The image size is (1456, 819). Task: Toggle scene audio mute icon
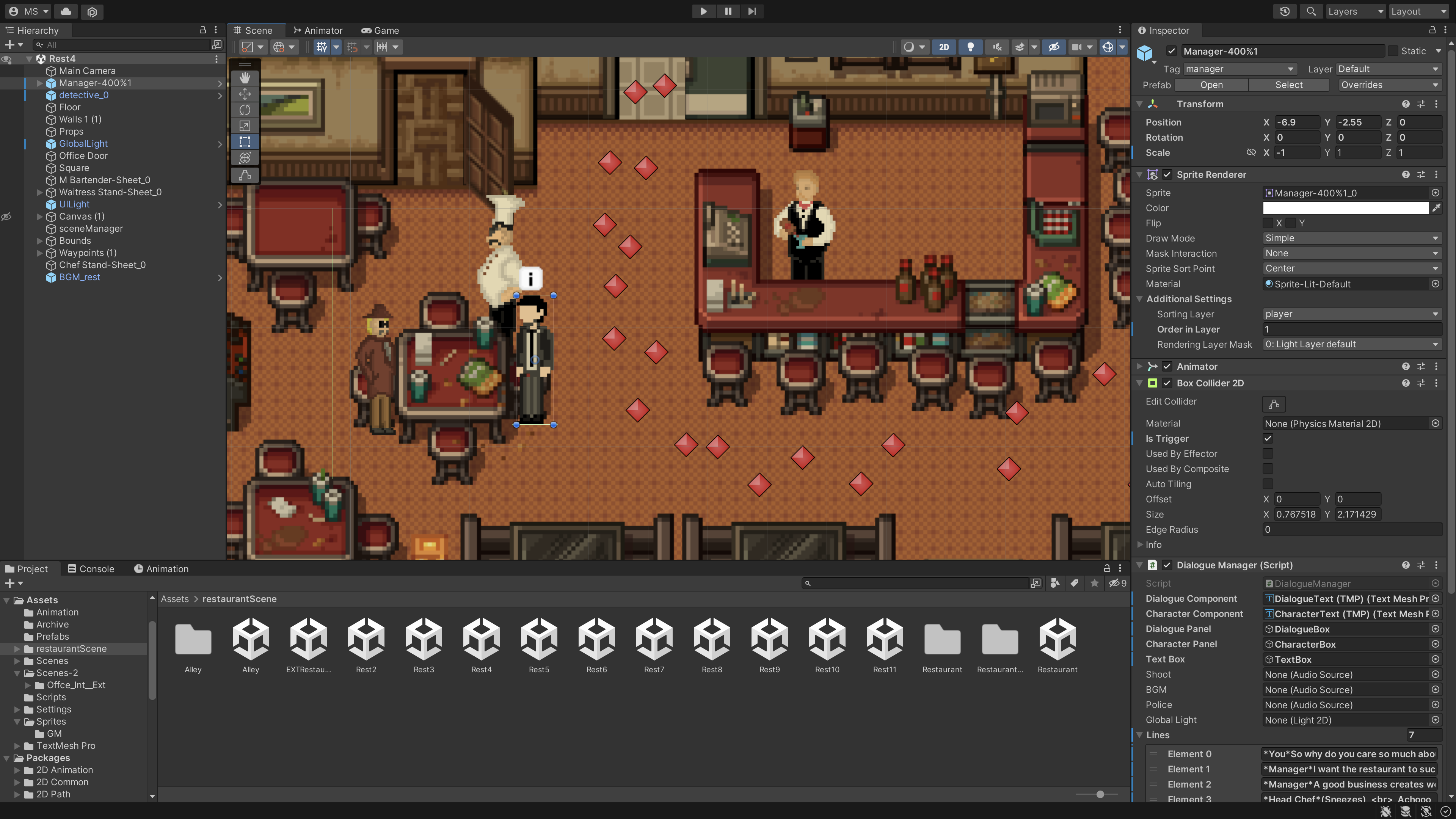tap(997, 47)
